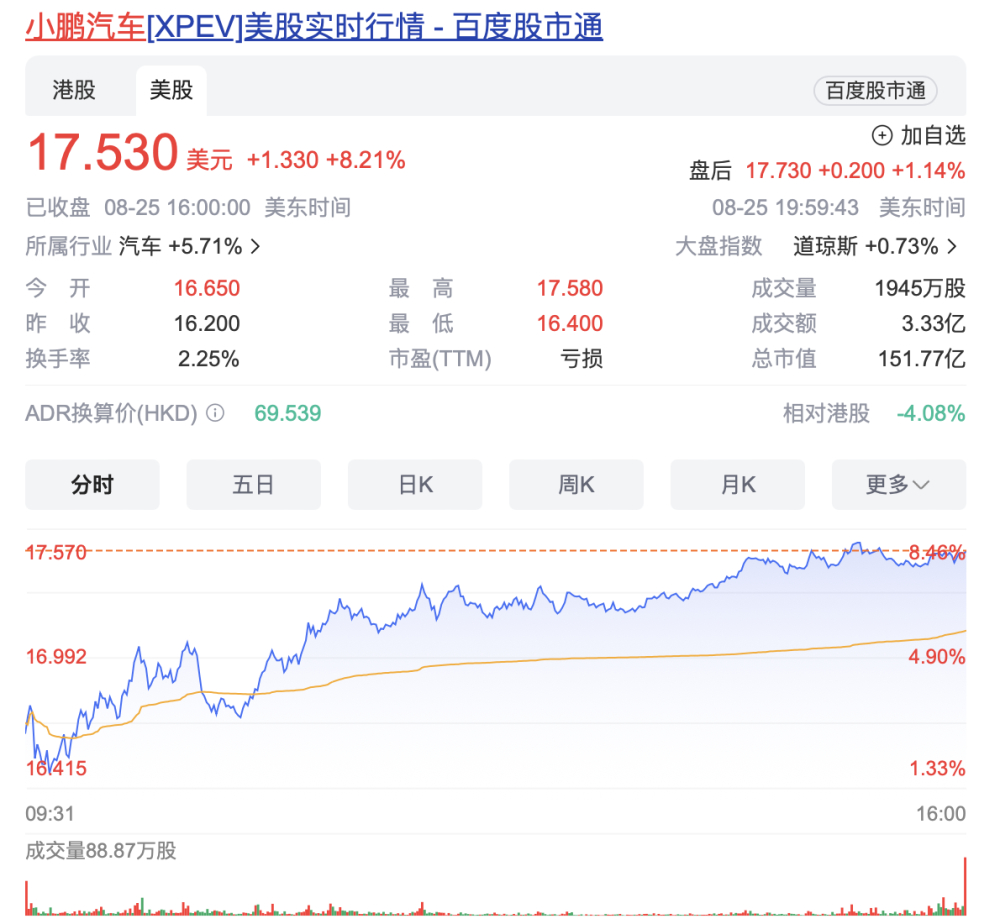Click the 昨收 value 16.200
1000x924 pixels.
pos(207,323)
